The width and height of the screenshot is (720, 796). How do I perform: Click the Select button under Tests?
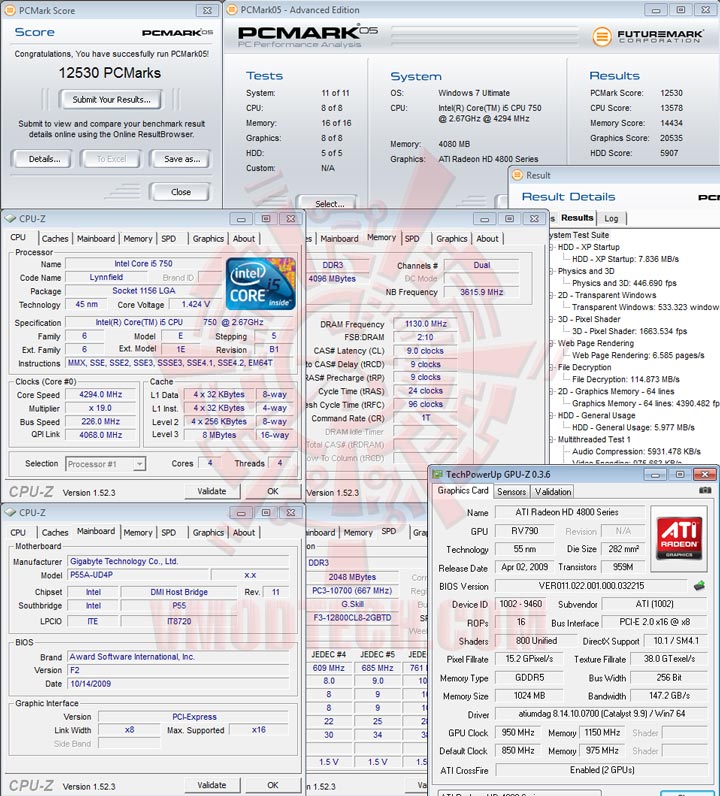(x=330, y=203)
